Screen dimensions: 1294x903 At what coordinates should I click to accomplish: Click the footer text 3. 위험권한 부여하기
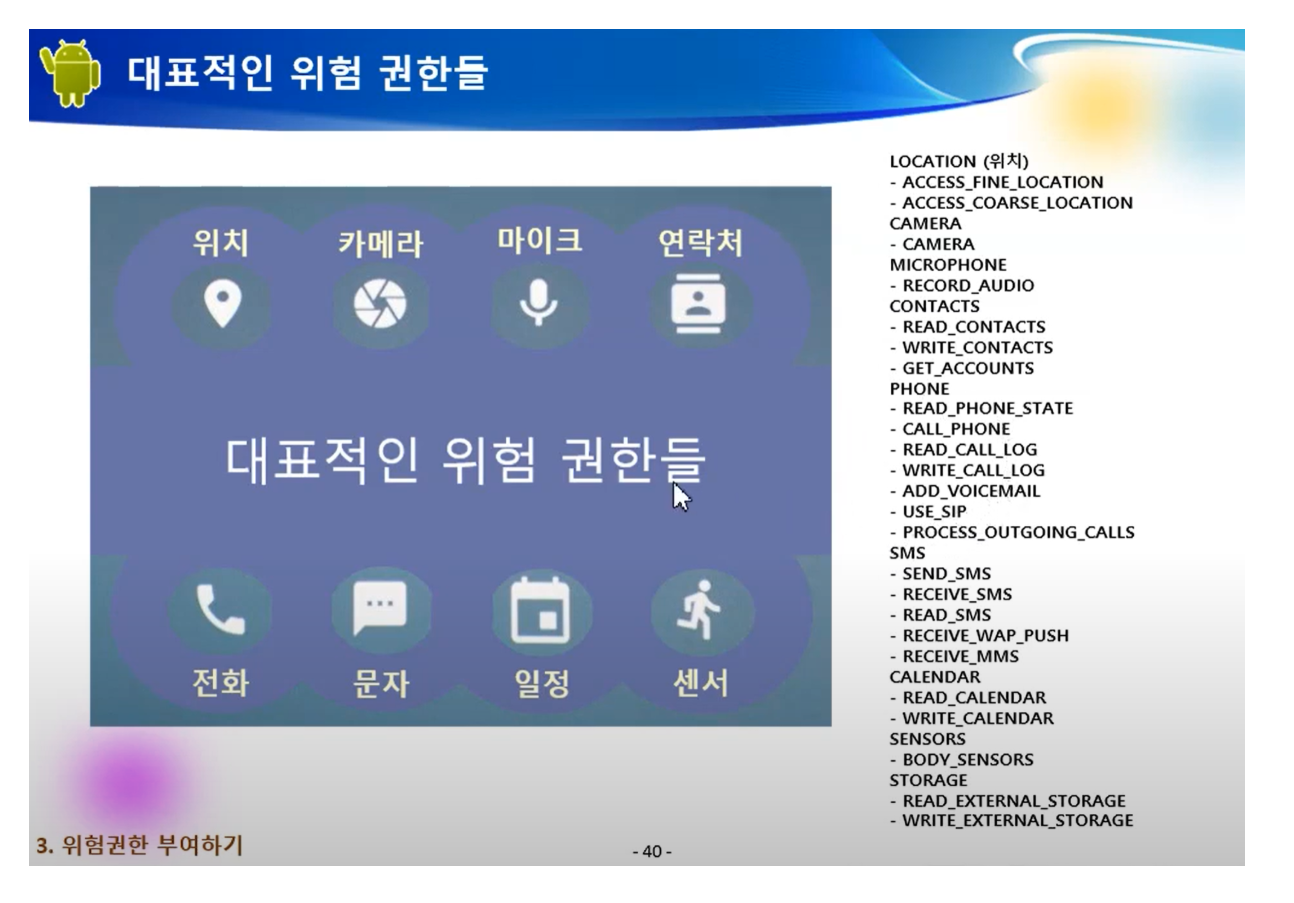tap(140, 846)
